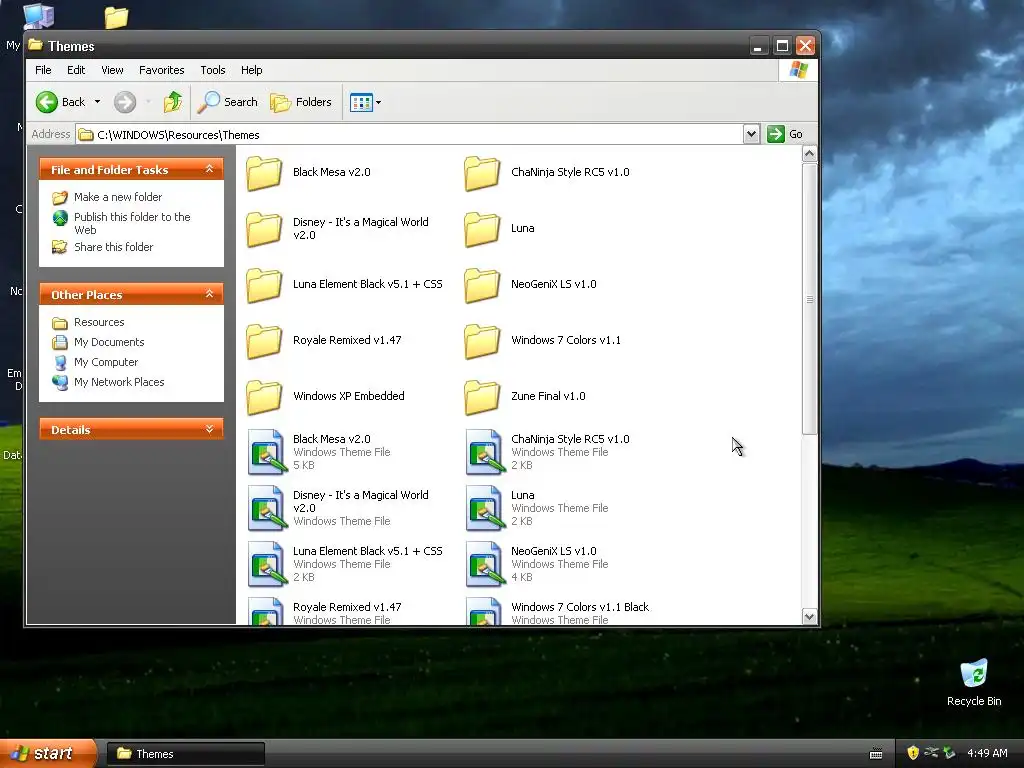Click the yellow folder desktop icon
1024x768 pixels.
coord(116,18)
